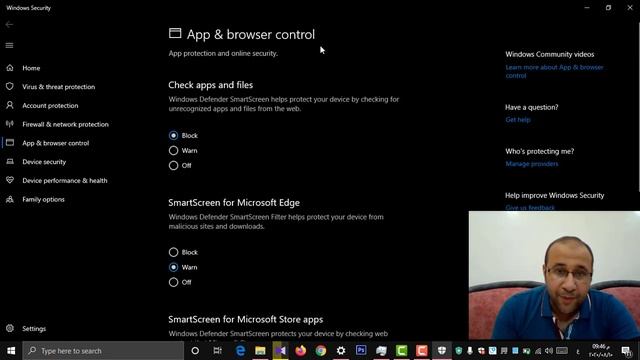640x360 pixels.
Task: Launch Google Chrome from taskbar
Action: point(321,351)
